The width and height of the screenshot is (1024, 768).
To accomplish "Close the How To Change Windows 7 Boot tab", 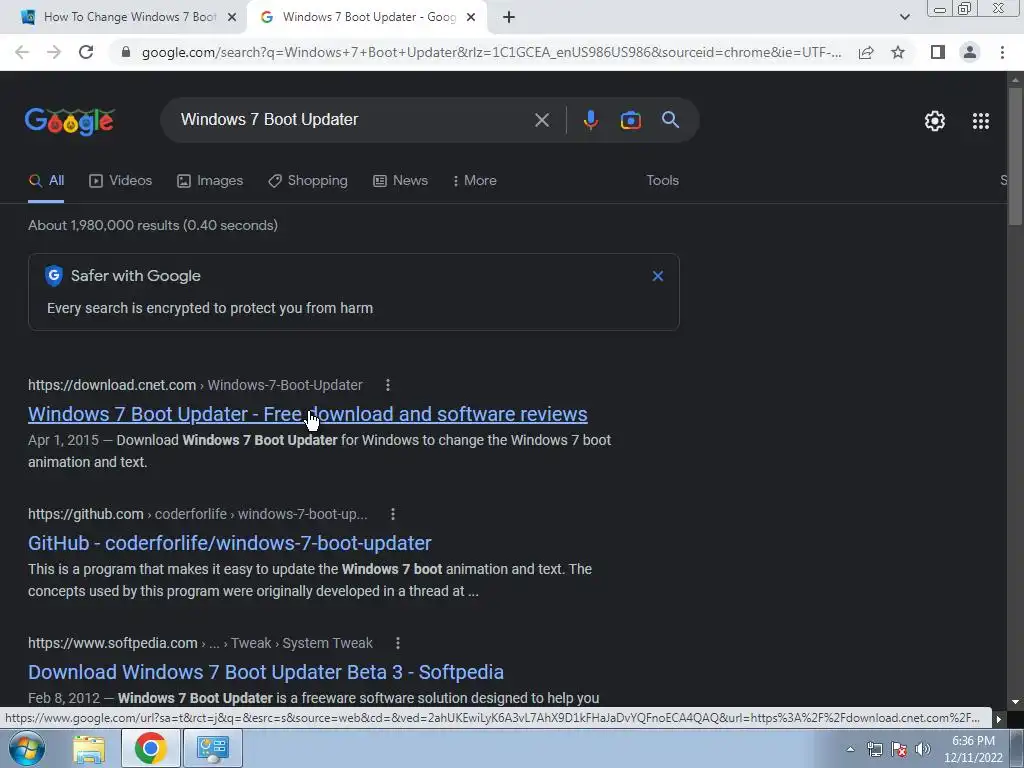I will (232, 18).
